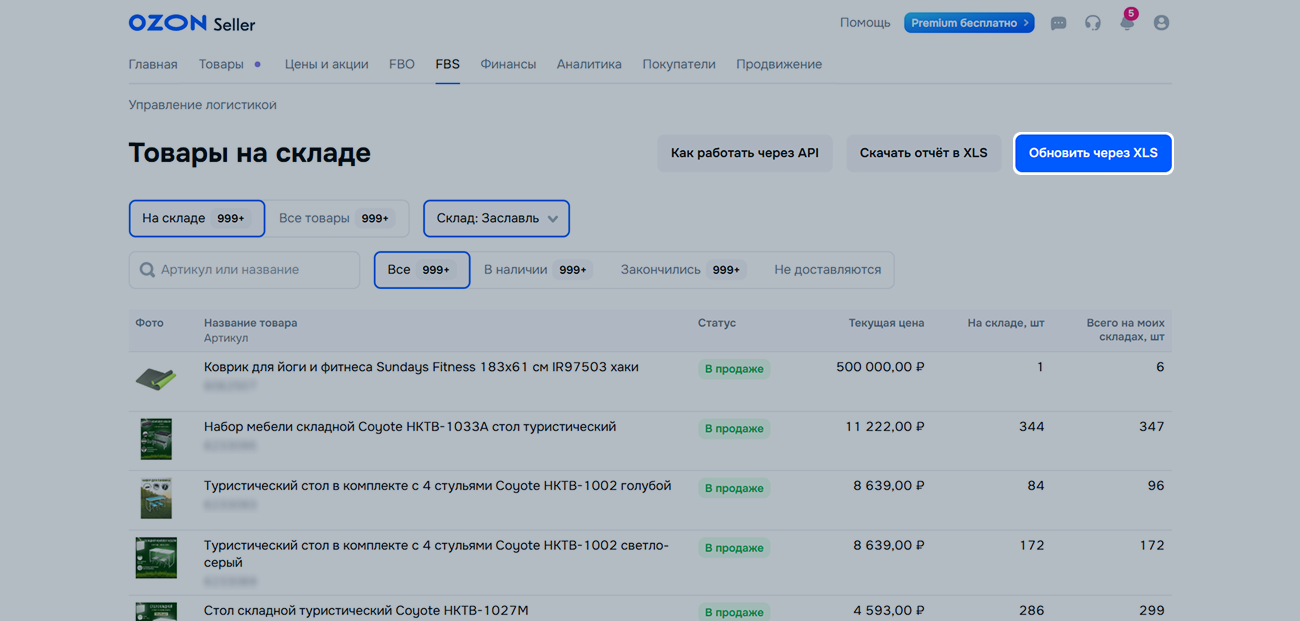The height and width of the screenshot is (621, 1300).
Task: Open the chat messages icon
Action: (1058, 23)
